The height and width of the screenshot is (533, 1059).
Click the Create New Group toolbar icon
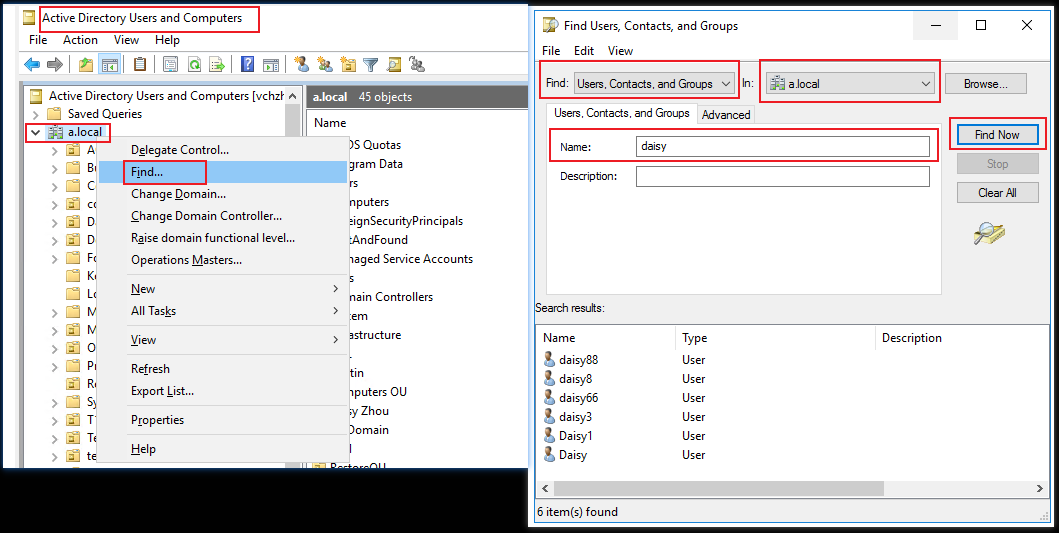pyautogui.click(x=325, y=64)
